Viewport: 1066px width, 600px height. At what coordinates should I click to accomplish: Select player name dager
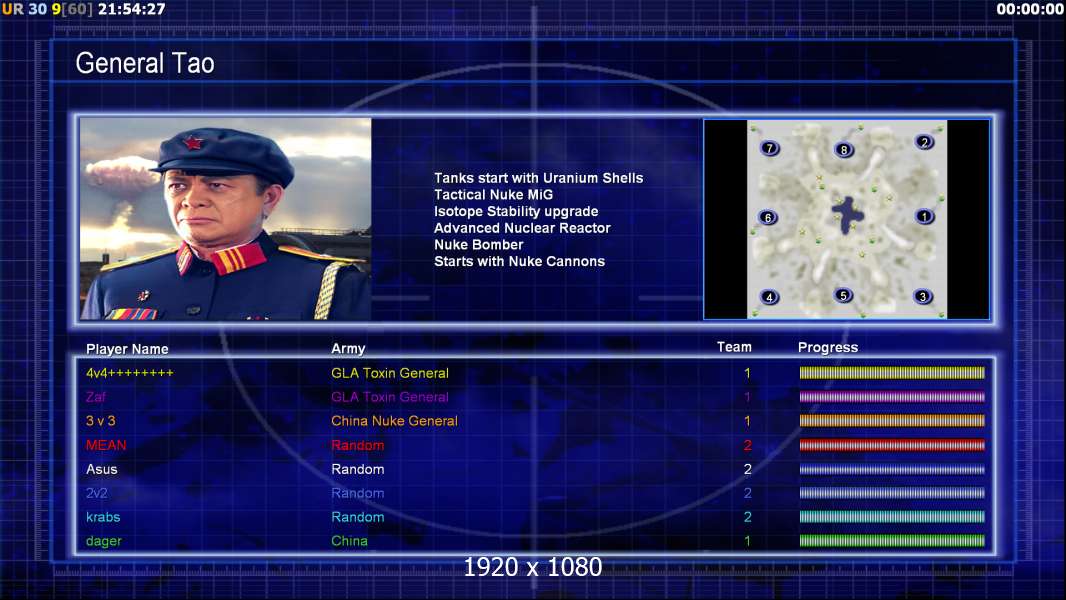[103, 542]
